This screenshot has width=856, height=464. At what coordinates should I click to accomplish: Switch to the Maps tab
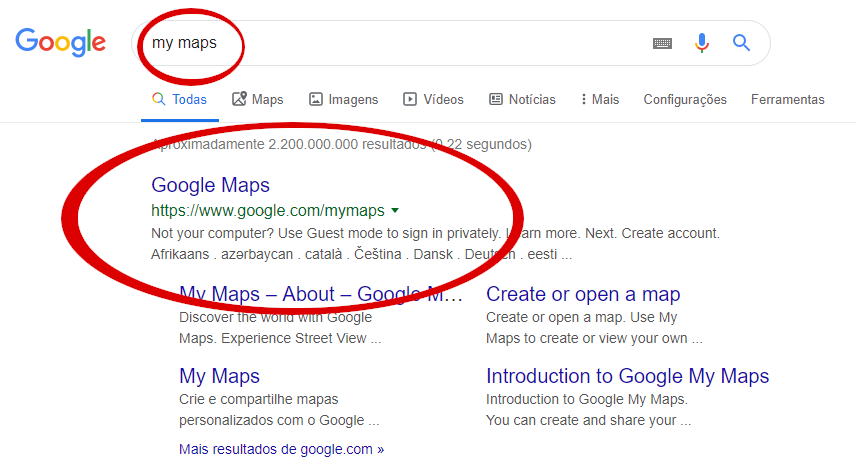point(258,99)
